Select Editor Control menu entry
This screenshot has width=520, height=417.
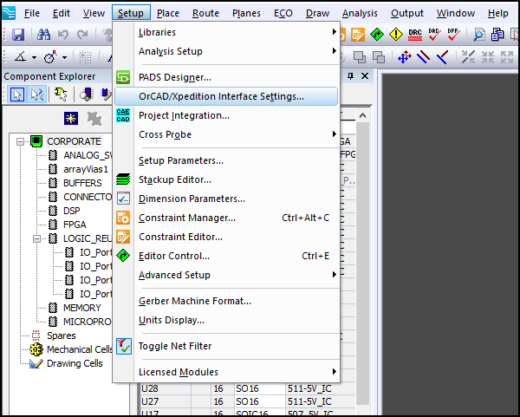(x=226, y=256)
